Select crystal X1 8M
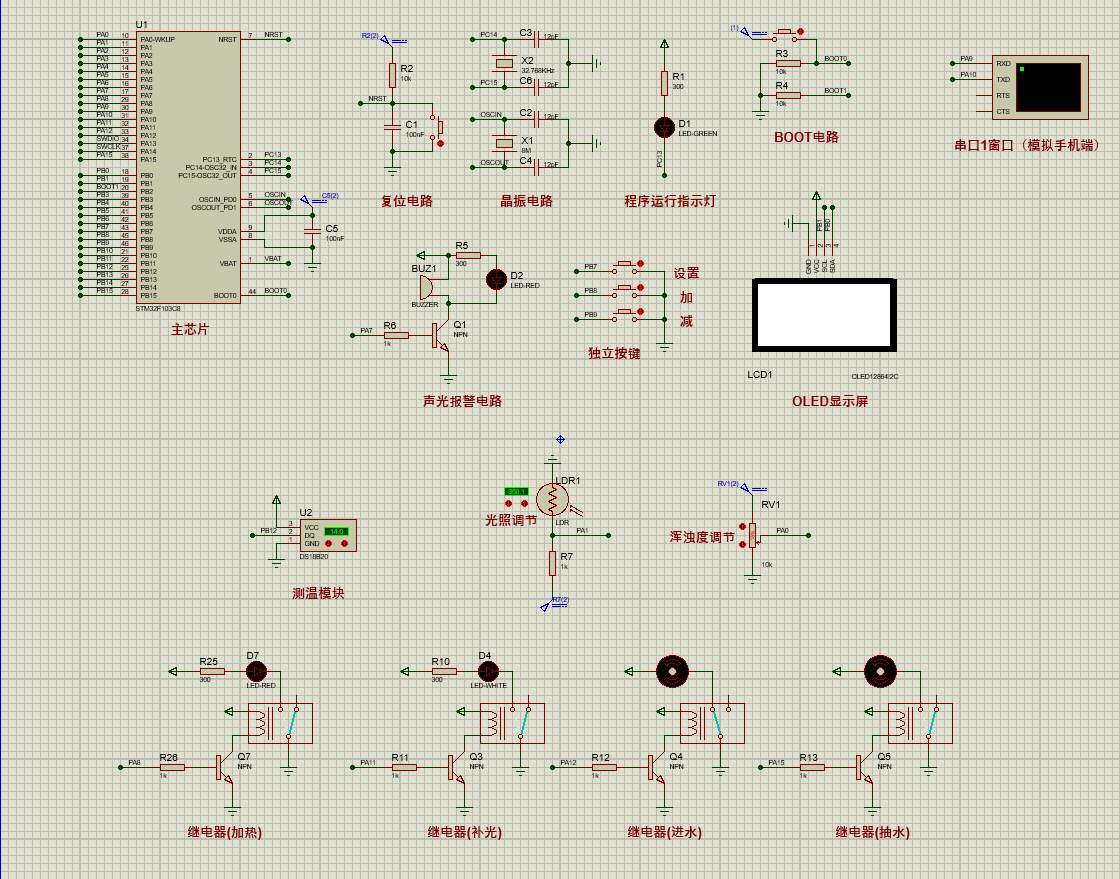Image resolution: width=1120 pixels, height=879 pixels. pos(504,143)
